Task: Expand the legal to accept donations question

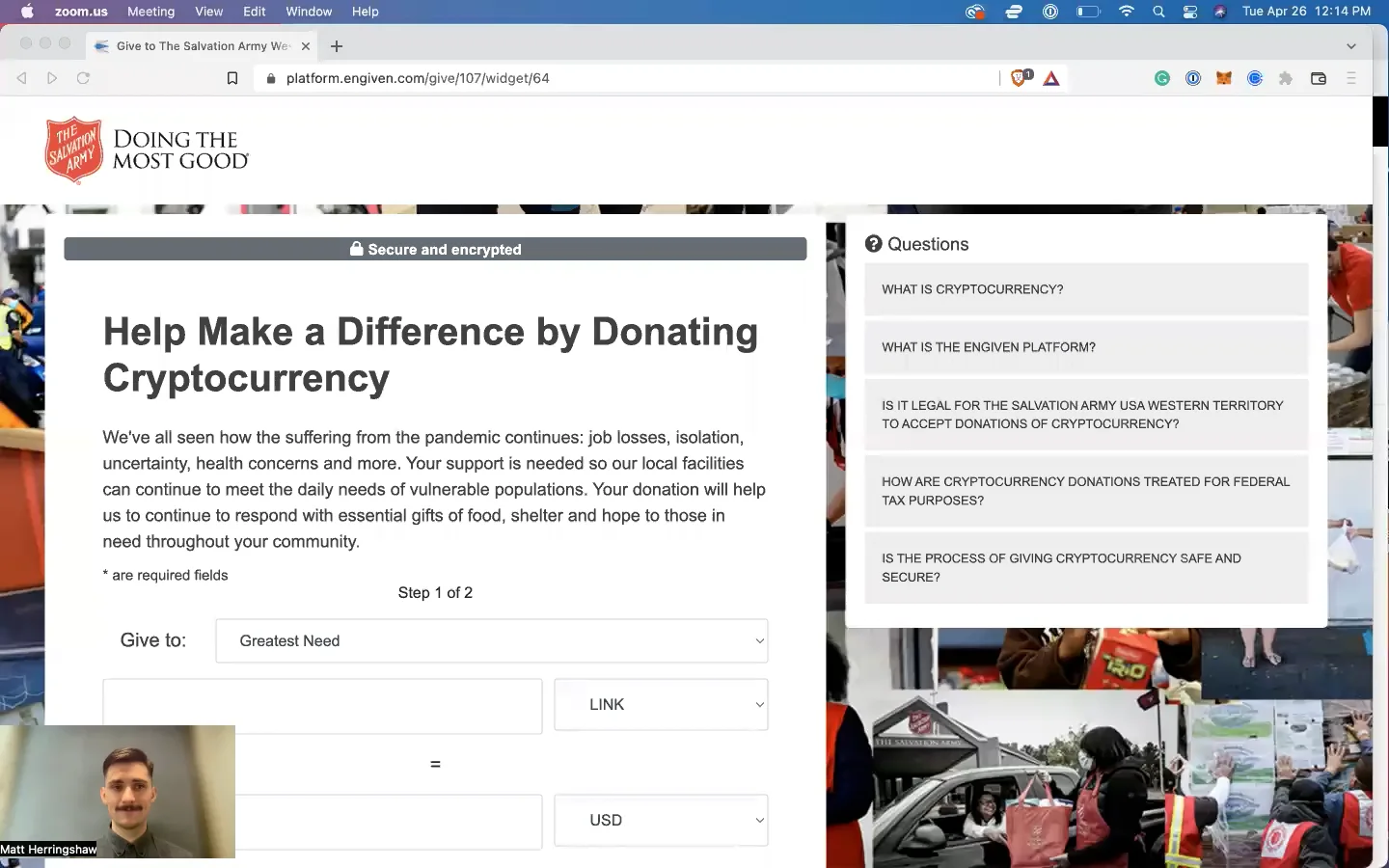Action: [x=1086, y=415]
